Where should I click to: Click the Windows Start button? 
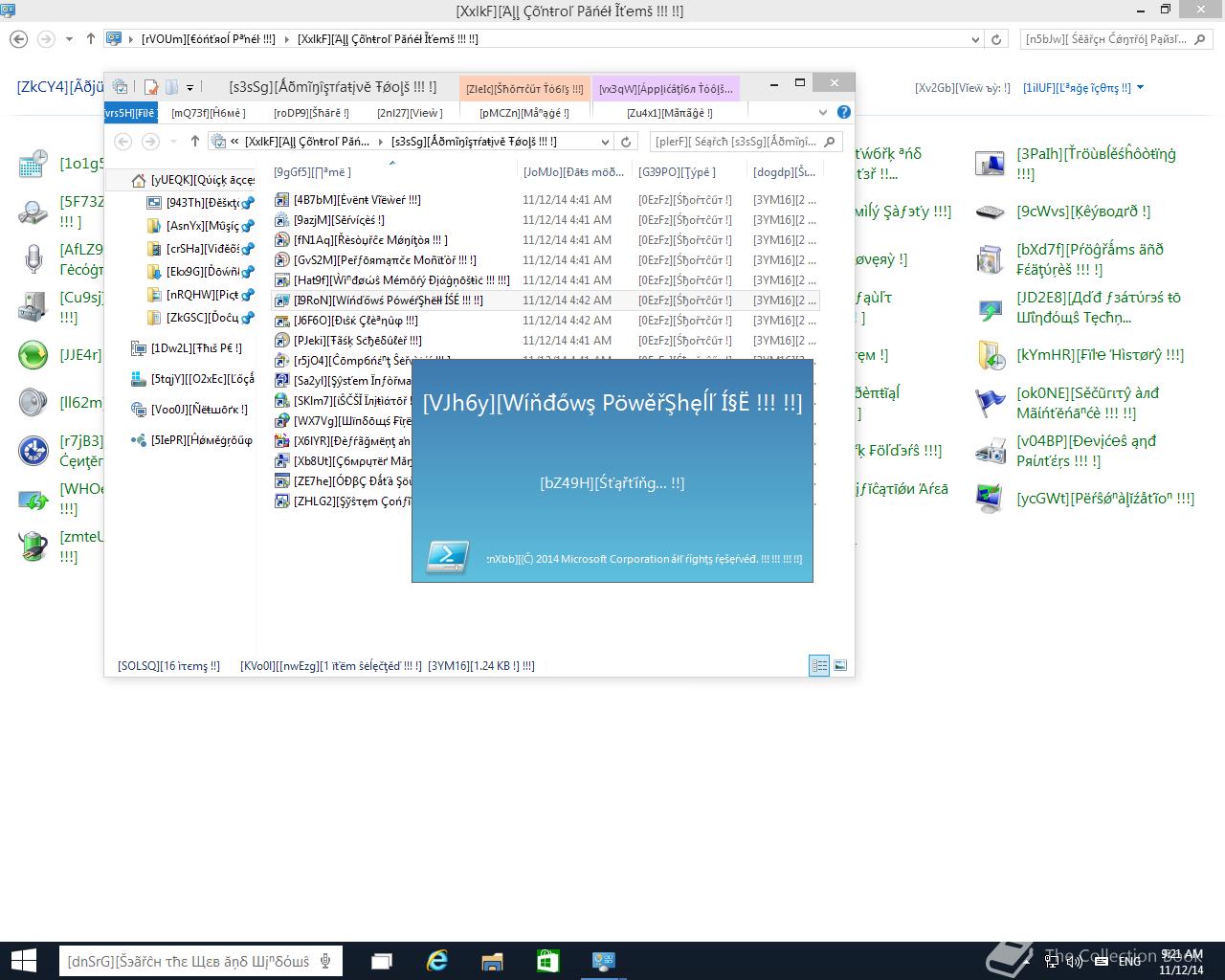tap(23, 961)
